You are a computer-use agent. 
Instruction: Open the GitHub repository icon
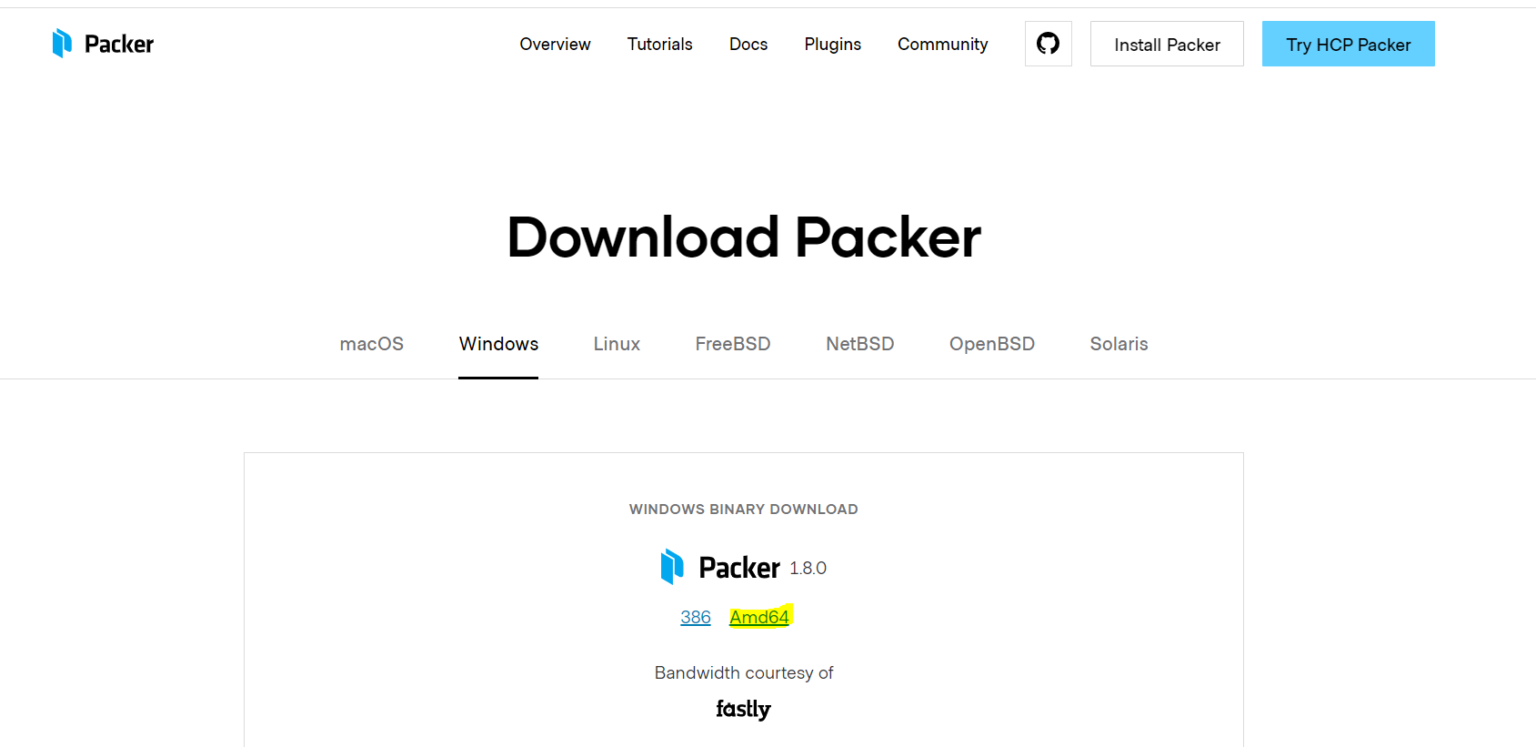(x=1047, y=44)
